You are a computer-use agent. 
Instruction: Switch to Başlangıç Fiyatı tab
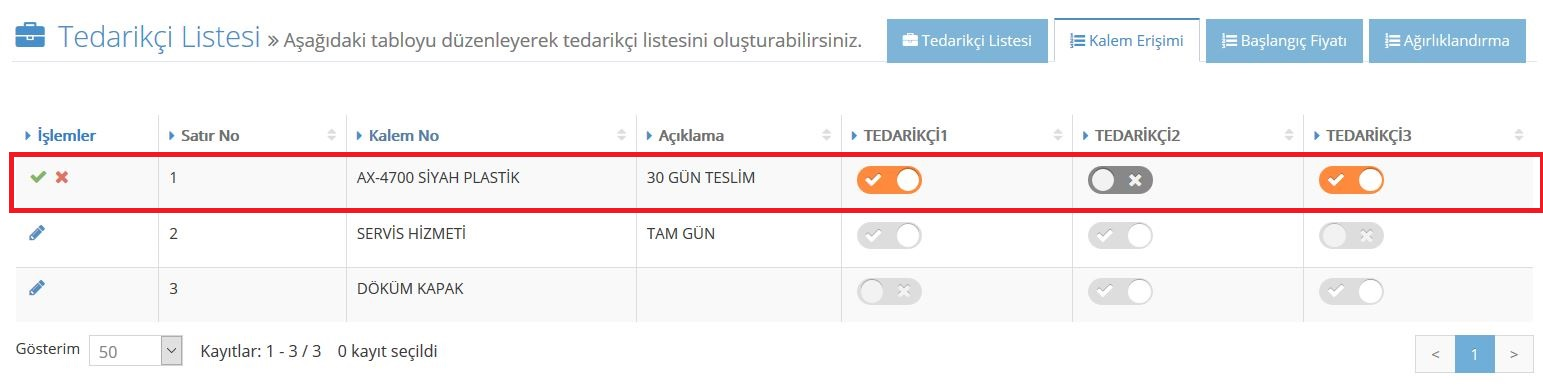[x=1282, y=41]
